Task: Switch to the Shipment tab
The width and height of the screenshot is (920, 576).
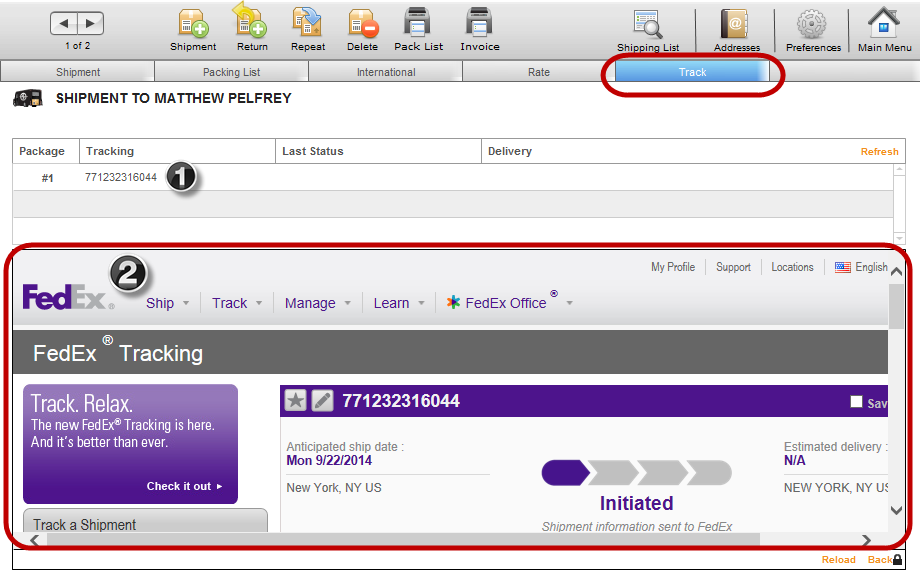Action: tap(77, 72)
